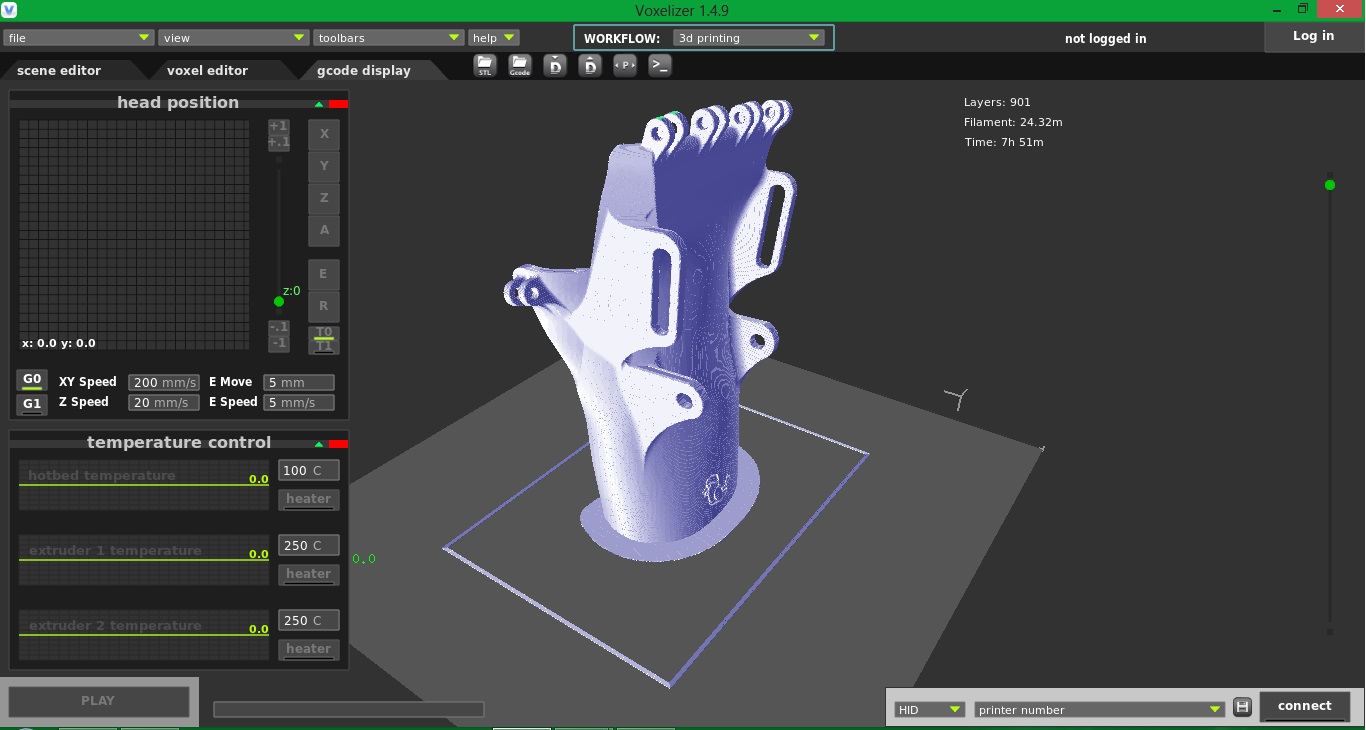Screen dimensions: 1366x730
Task: Click the extruder 2 temperature graph
Action: (x=144, y=635)
